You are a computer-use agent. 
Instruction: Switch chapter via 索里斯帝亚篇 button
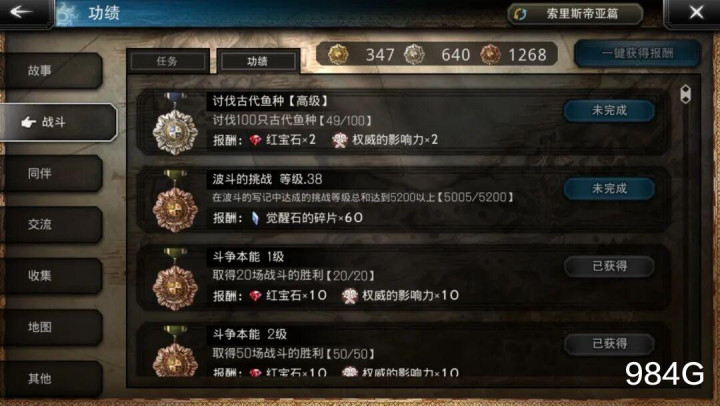[575, 14]
